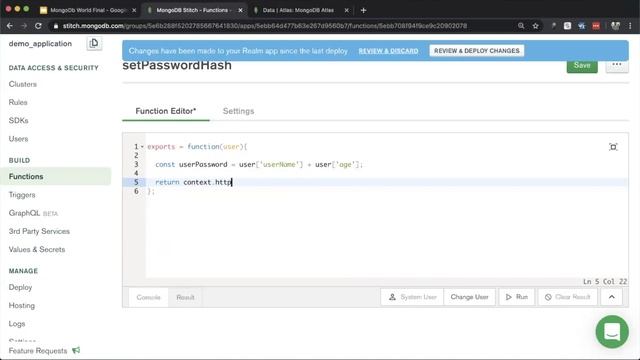The height and width of the screenshot is (360, 640).
Task: Open Logs in the sidebar
Action: pos(17,324)
